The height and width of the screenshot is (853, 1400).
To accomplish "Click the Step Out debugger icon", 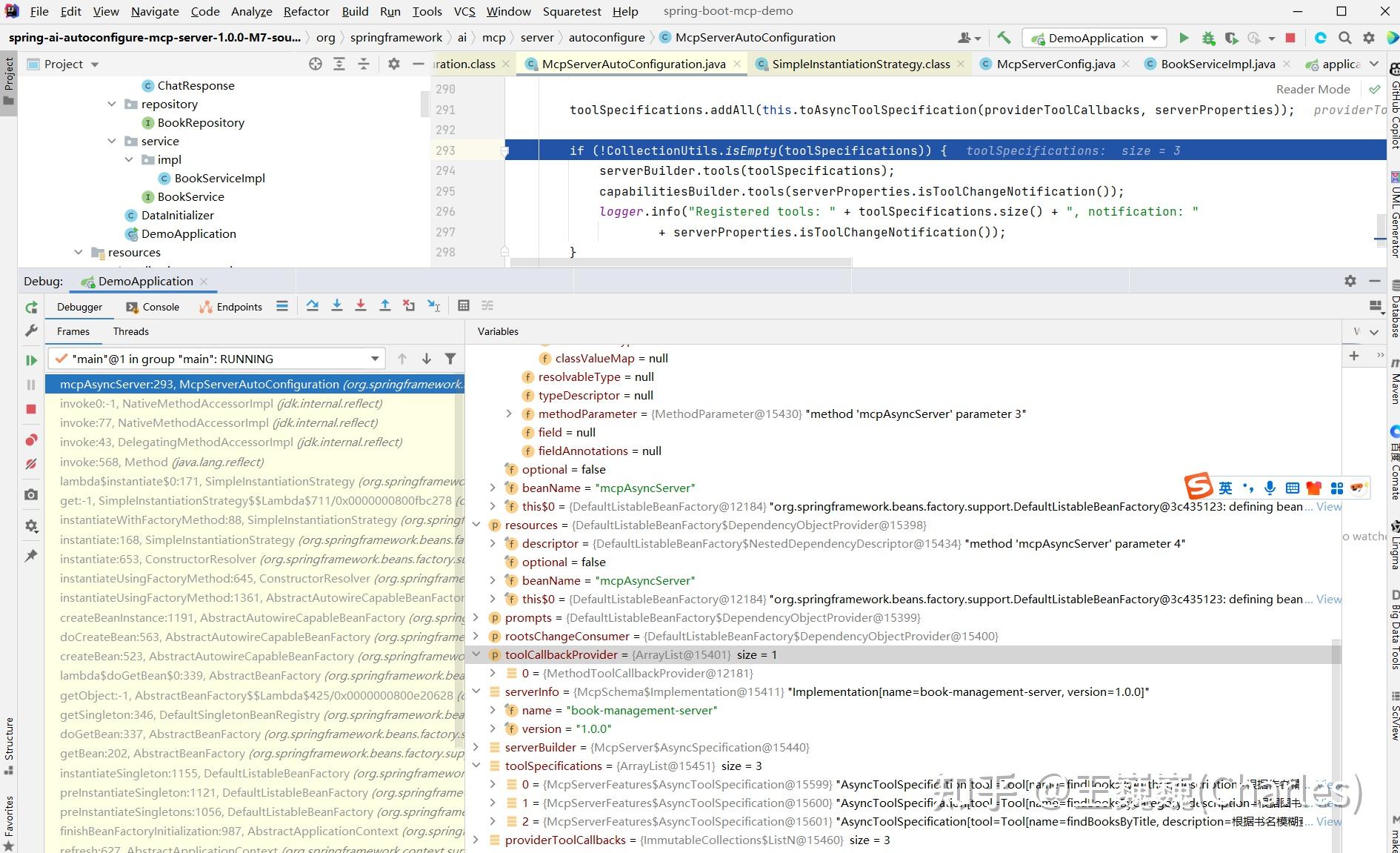I will pyautogui.click(x=385, y=306).
